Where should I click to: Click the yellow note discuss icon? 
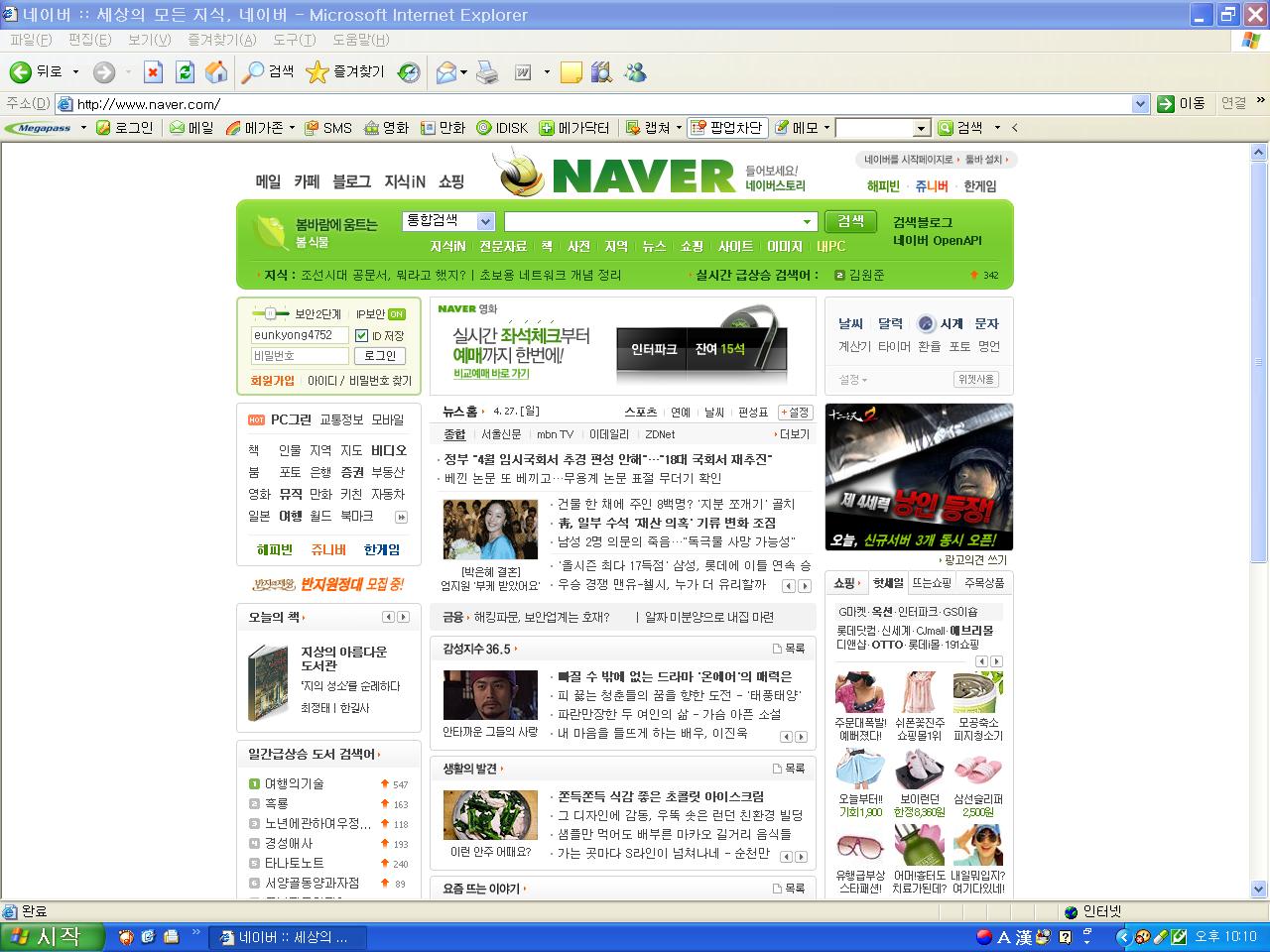pyautogui.click(x=571, y=71)
